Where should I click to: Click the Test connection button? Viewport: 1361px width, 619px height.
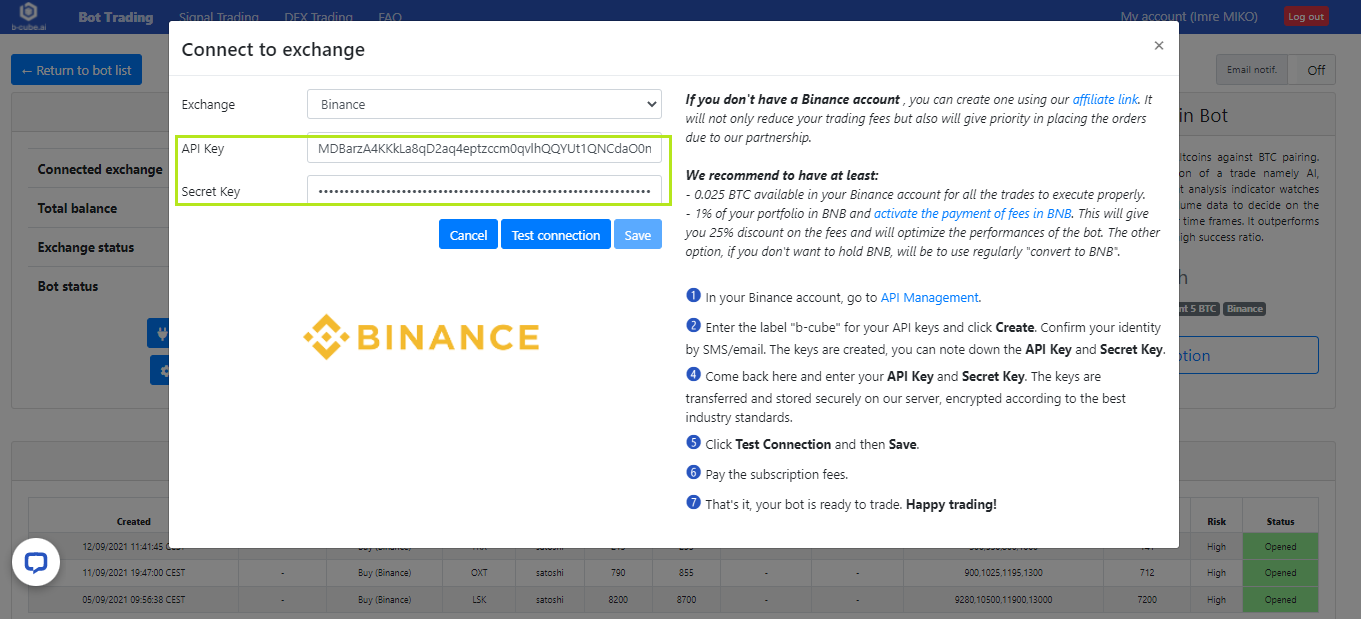[x=556, y=235]
